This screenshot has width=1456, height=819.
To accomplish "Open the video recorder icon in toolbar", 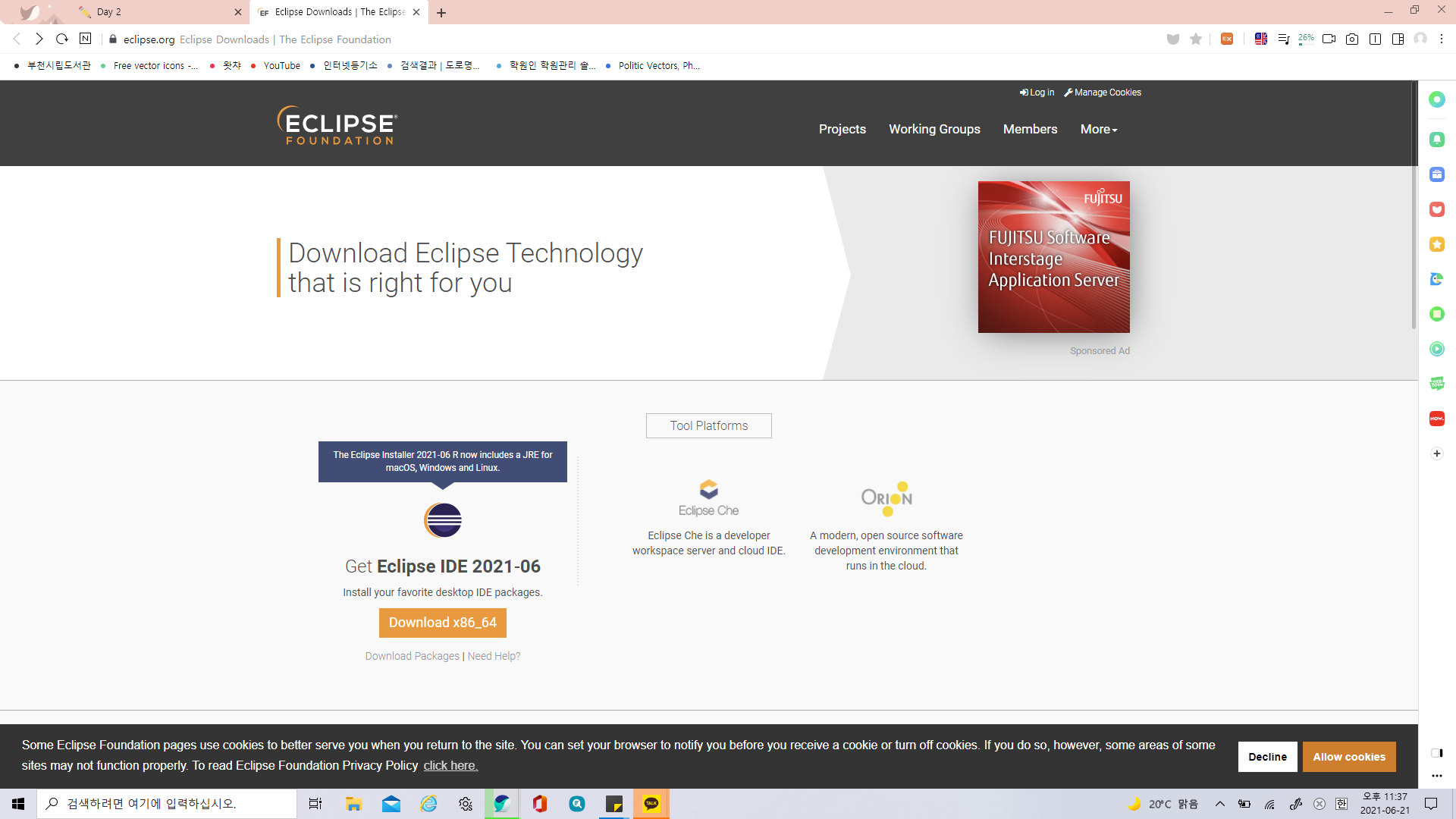I will [x=1329, y=39].
